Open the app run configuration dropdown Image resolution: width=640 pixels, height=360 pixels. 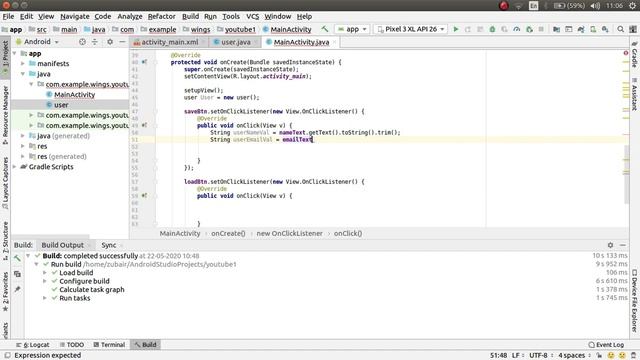tap(352, 29)
